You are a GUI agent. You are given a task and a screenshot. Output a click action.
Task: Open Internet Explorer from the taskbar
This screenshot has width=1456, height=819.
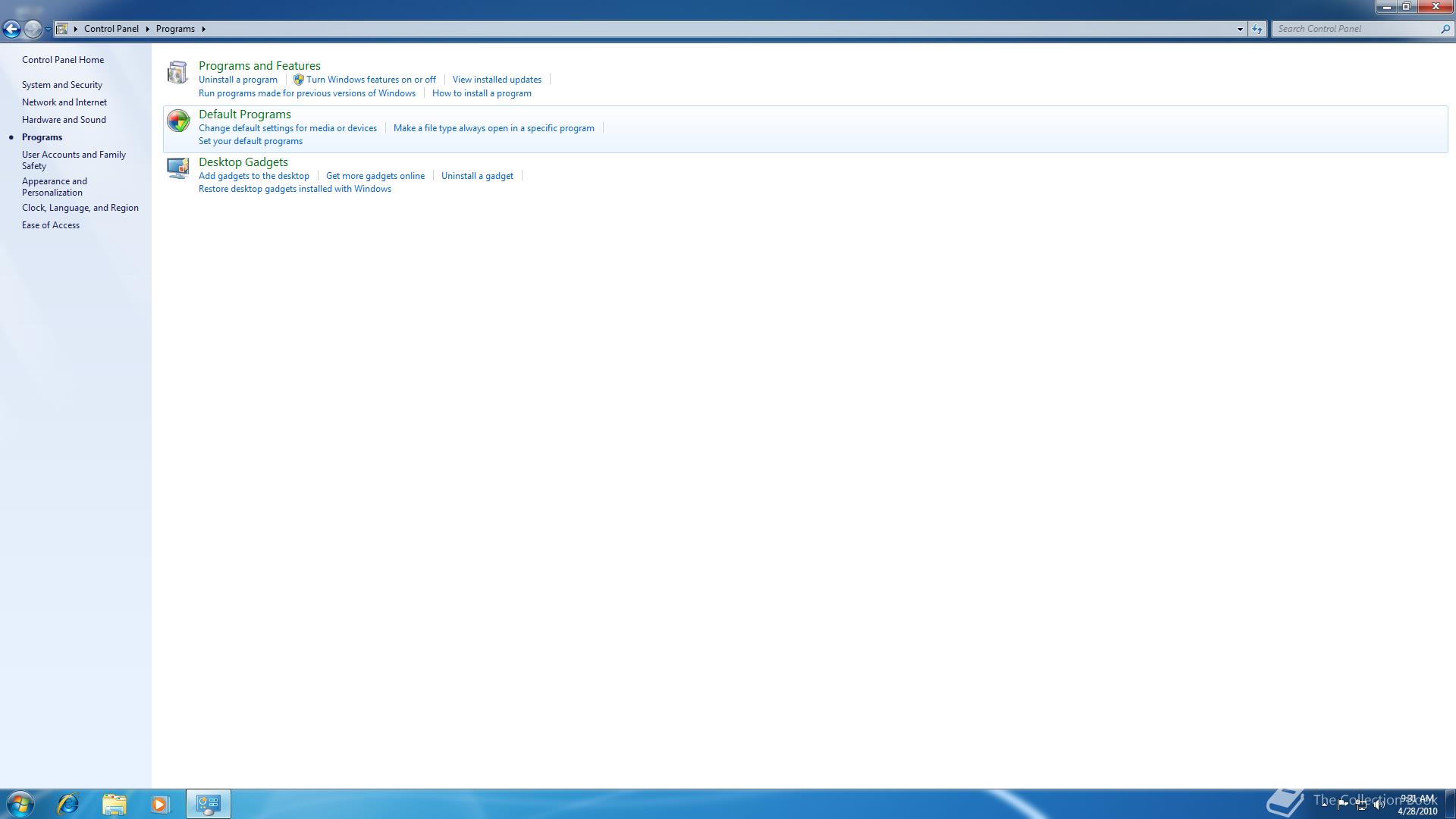pyautogui.click(x=68, y=804)
